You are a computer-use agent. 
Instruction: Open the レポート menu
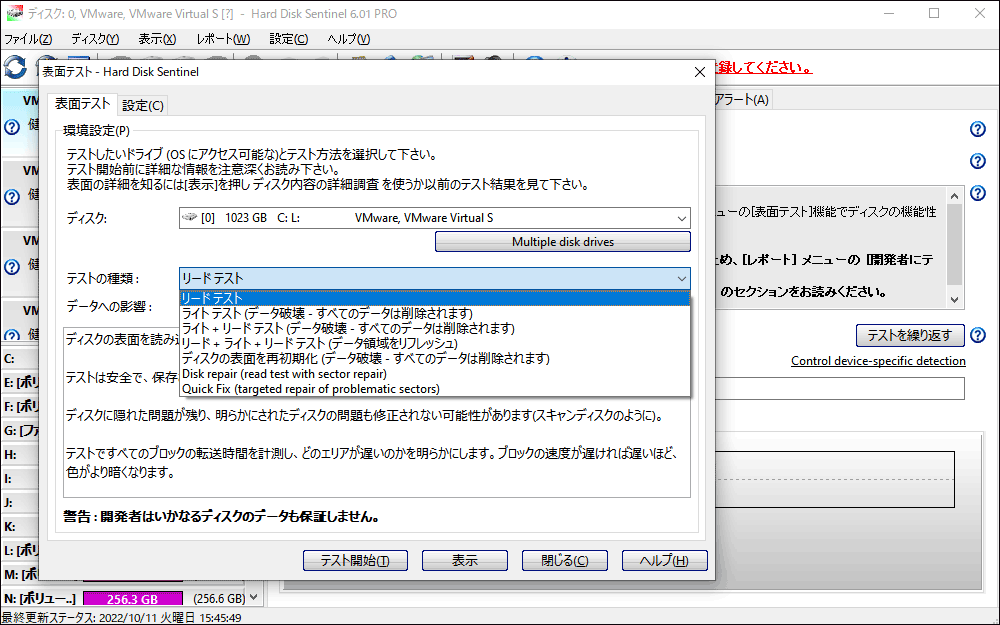click(223, 38)
